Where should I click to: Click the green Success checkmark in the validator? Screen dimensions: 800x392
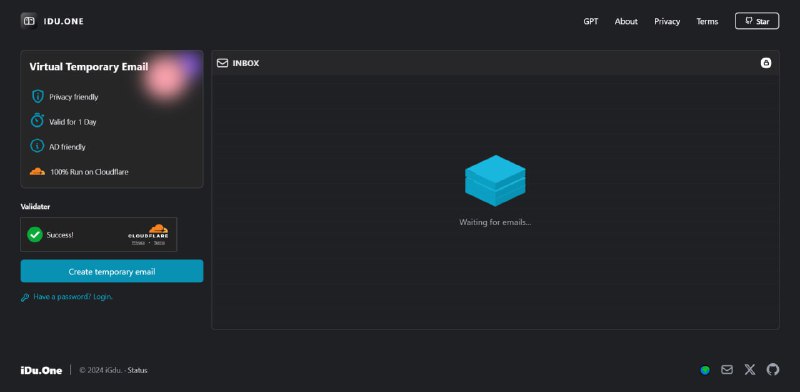(x=35, y=235)
